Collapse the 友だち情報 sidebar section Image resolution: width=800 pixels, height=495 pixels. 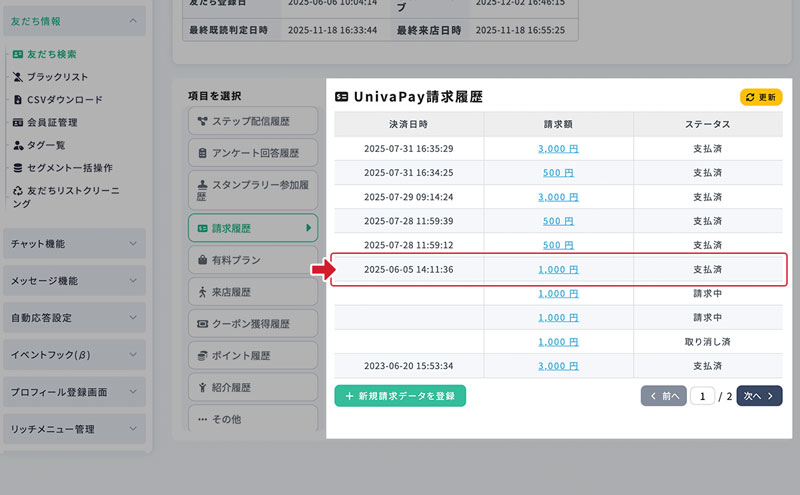(x=132, y=20)
